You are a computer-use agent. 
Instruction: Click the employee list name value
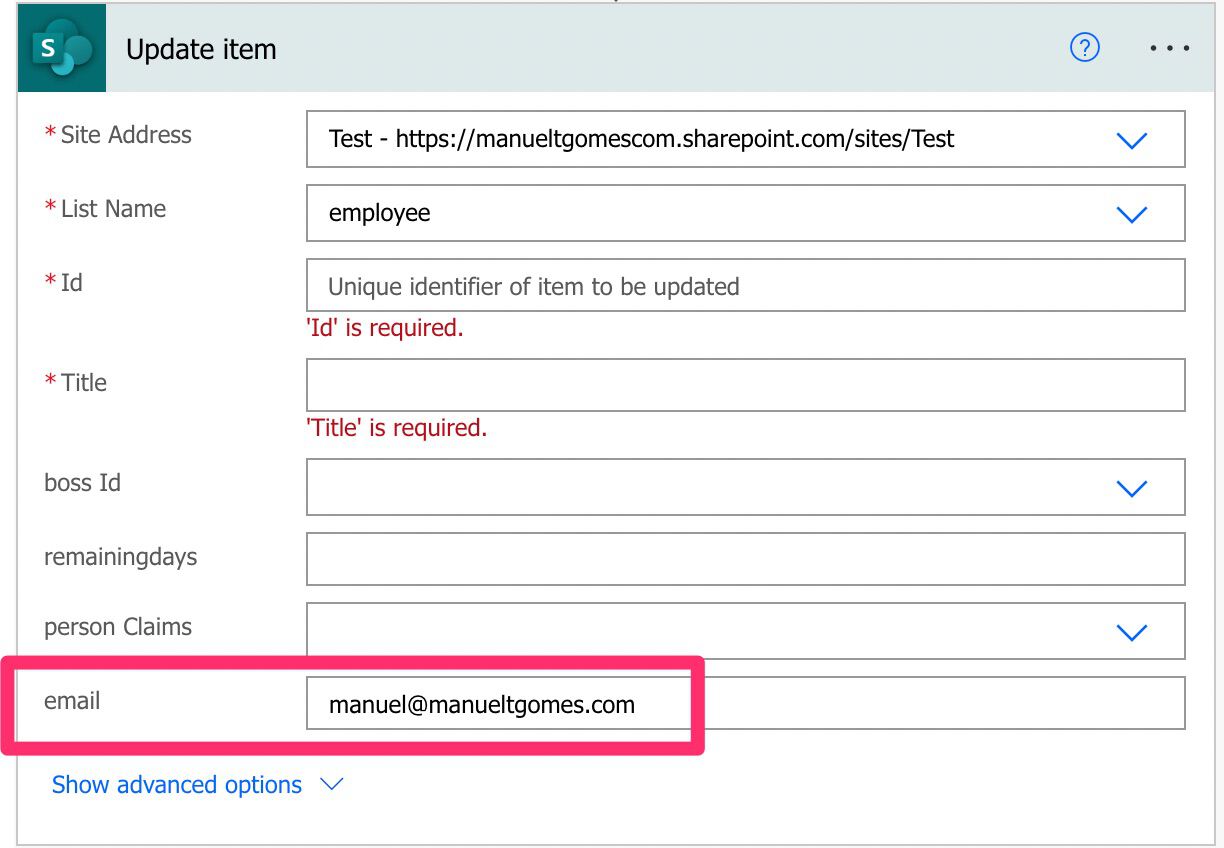click(380, 214)
